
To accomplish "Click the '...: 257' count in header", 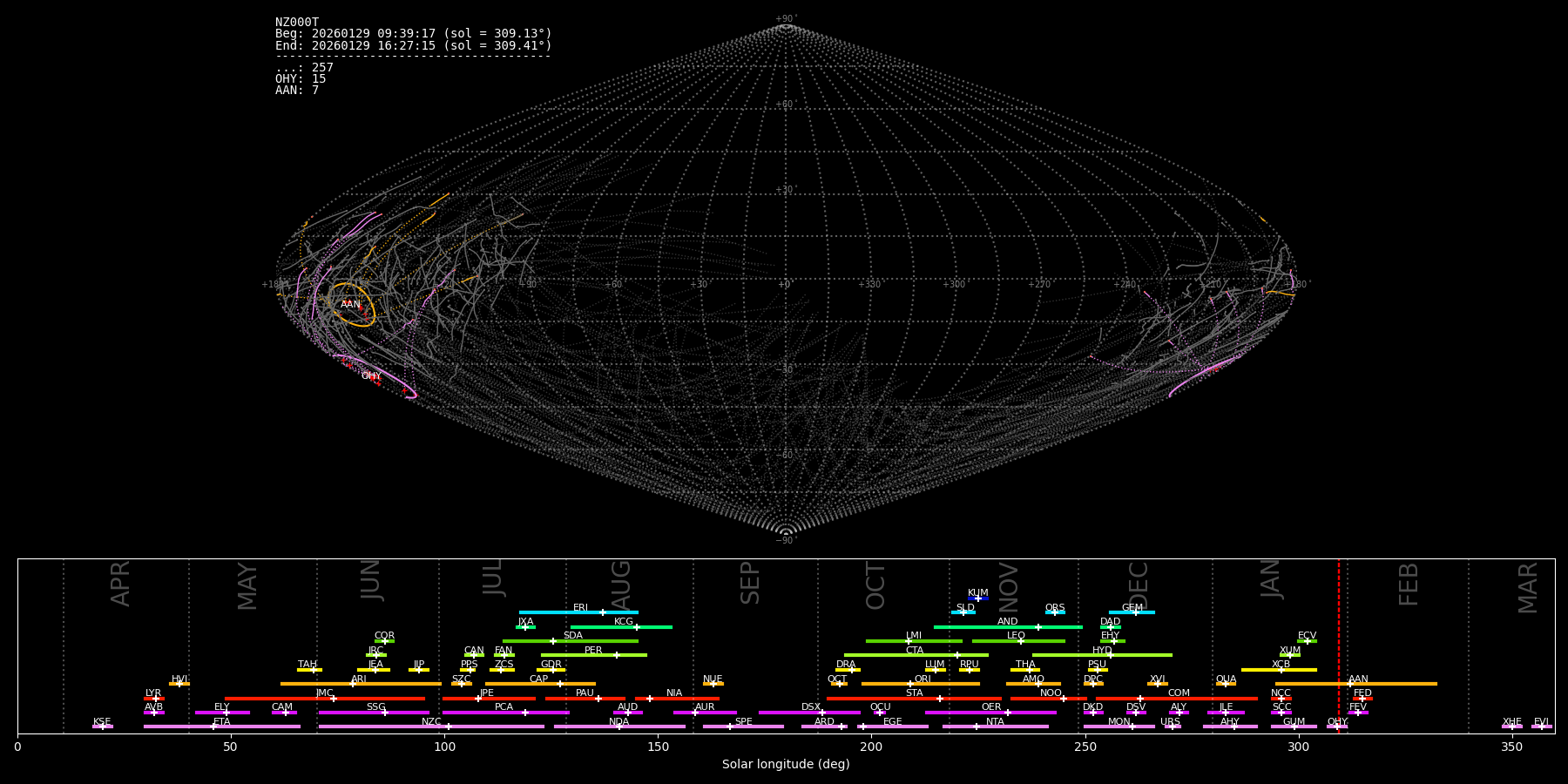I will 304,68.
